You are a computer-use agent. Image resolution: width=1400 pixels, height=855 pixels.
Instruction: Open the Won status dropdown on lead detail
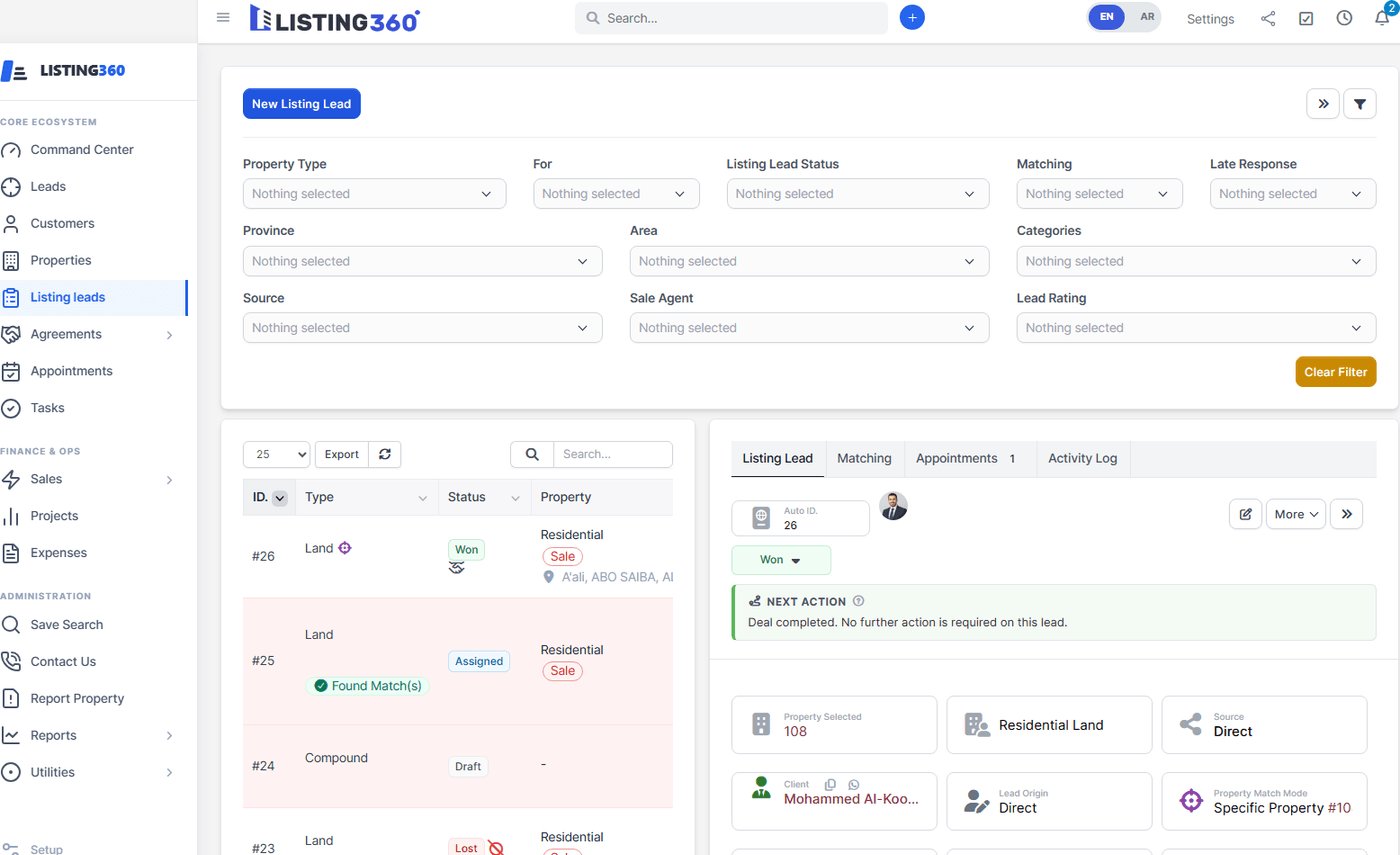point(781,560)
